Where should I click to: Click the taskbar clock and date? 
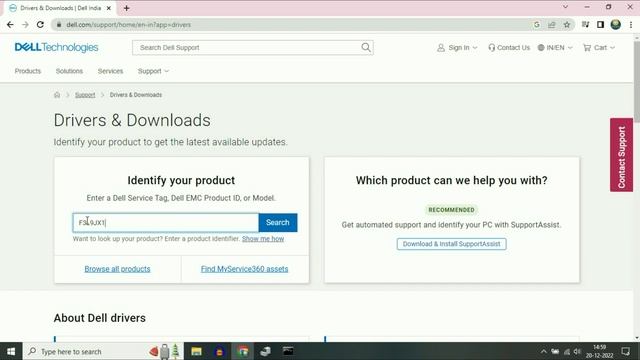tap(600, 351)
